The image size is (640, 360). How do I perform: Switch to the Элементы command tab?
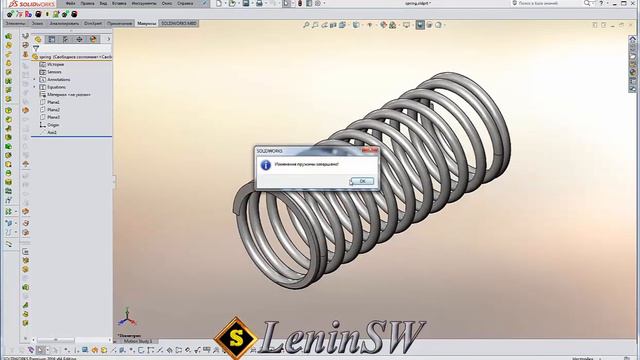[x=15, y=24]
